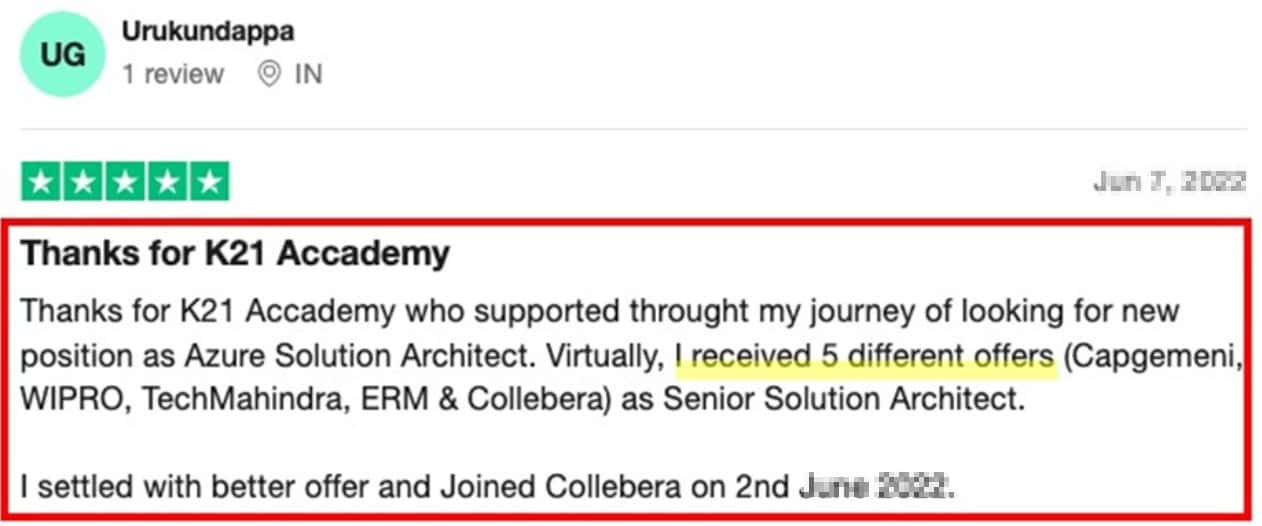Select the fifth green rating star
The width and height of the screenshot is (1262, 526).
pyautogui.click(x=209, y=182)
